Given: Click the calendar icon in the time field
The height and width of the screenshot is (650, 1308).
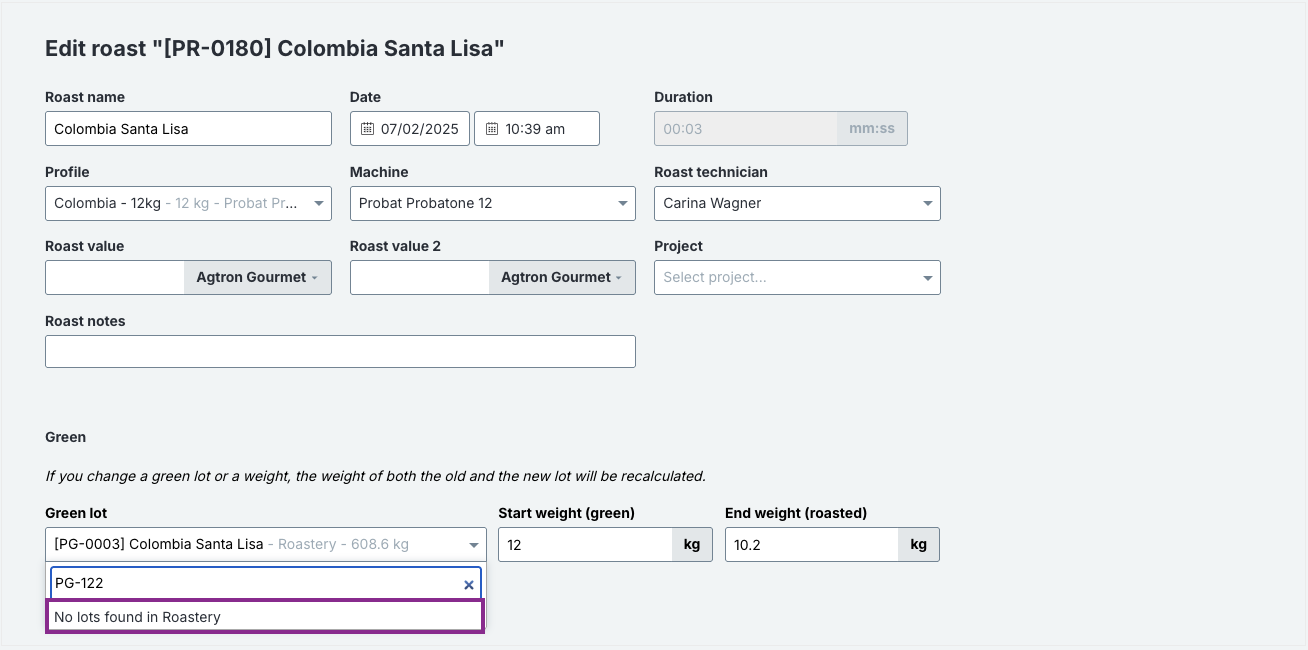Looking at the screenshot, I should click(492, 129).
